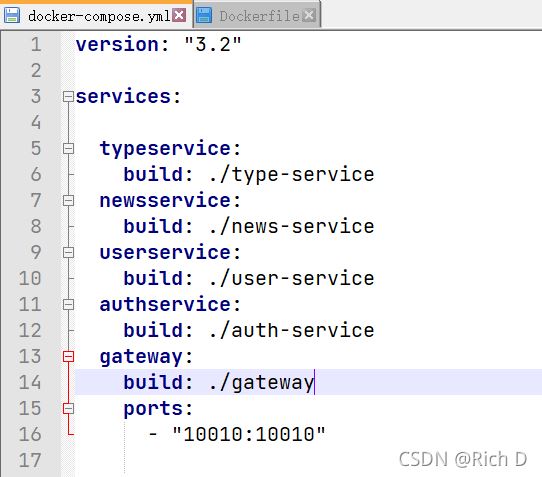Click the save icon on docker-compose.yml tab
The height and width of the screenshot is (477, 542).
click(x=12, y=16)
